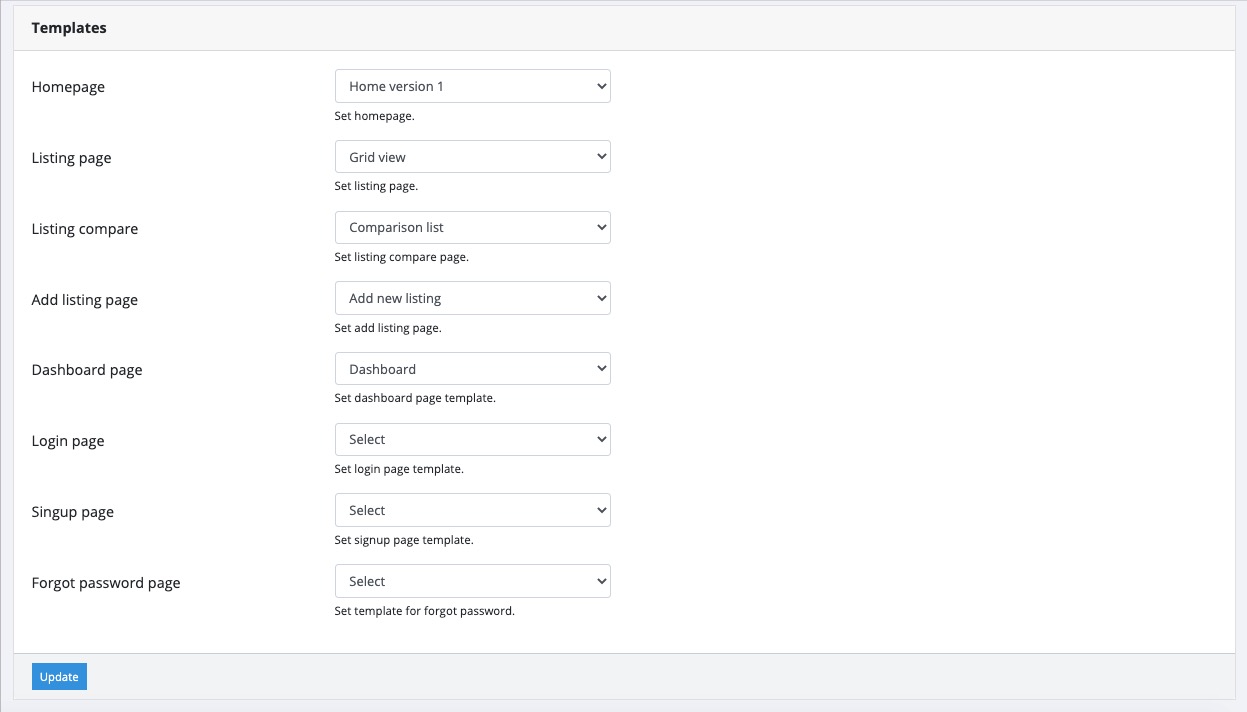Click 'Set login page template.' hint

coord(399,469)
